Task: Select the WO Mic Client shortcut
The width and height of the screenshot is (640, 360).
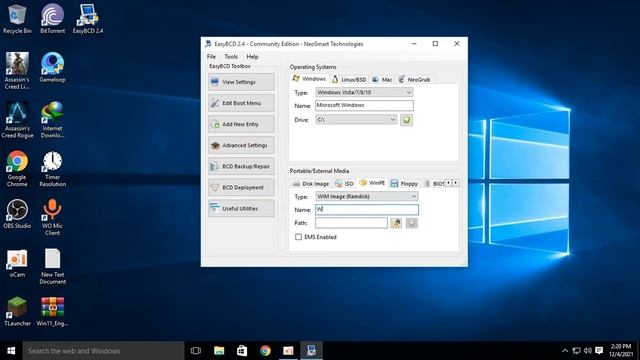Action: [53, 217]
